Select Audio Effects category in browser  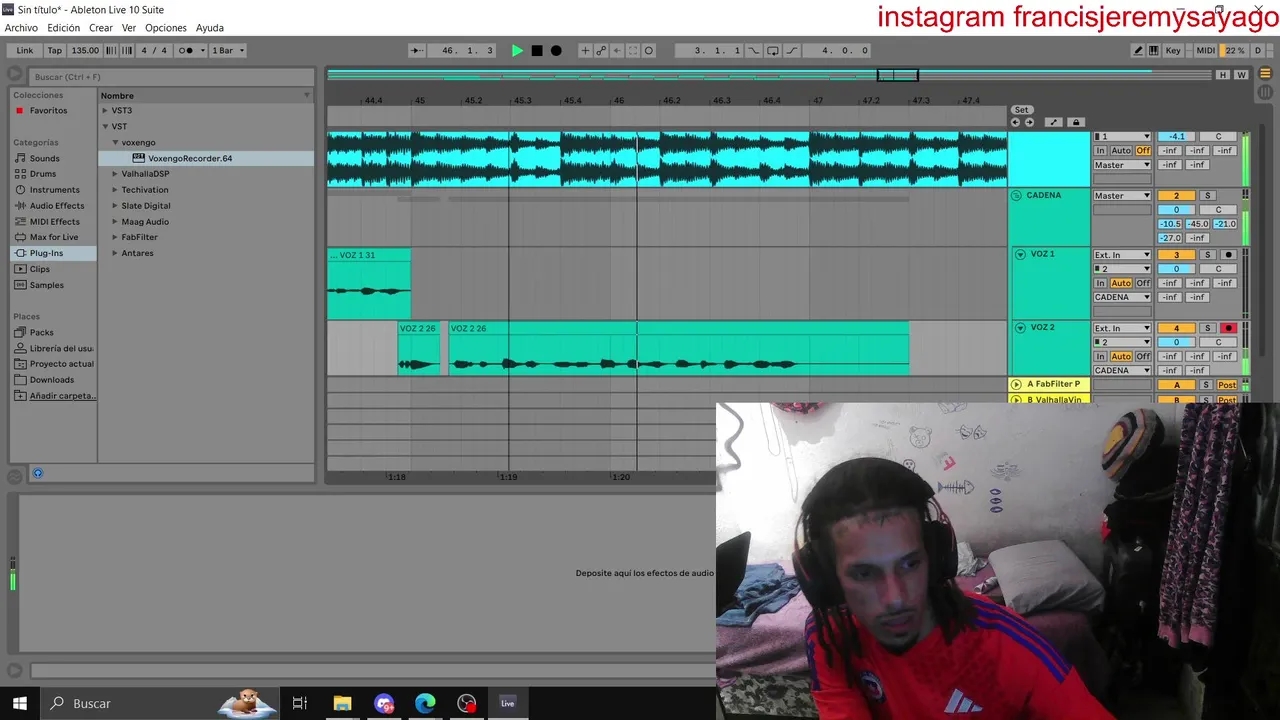(57, 206)
